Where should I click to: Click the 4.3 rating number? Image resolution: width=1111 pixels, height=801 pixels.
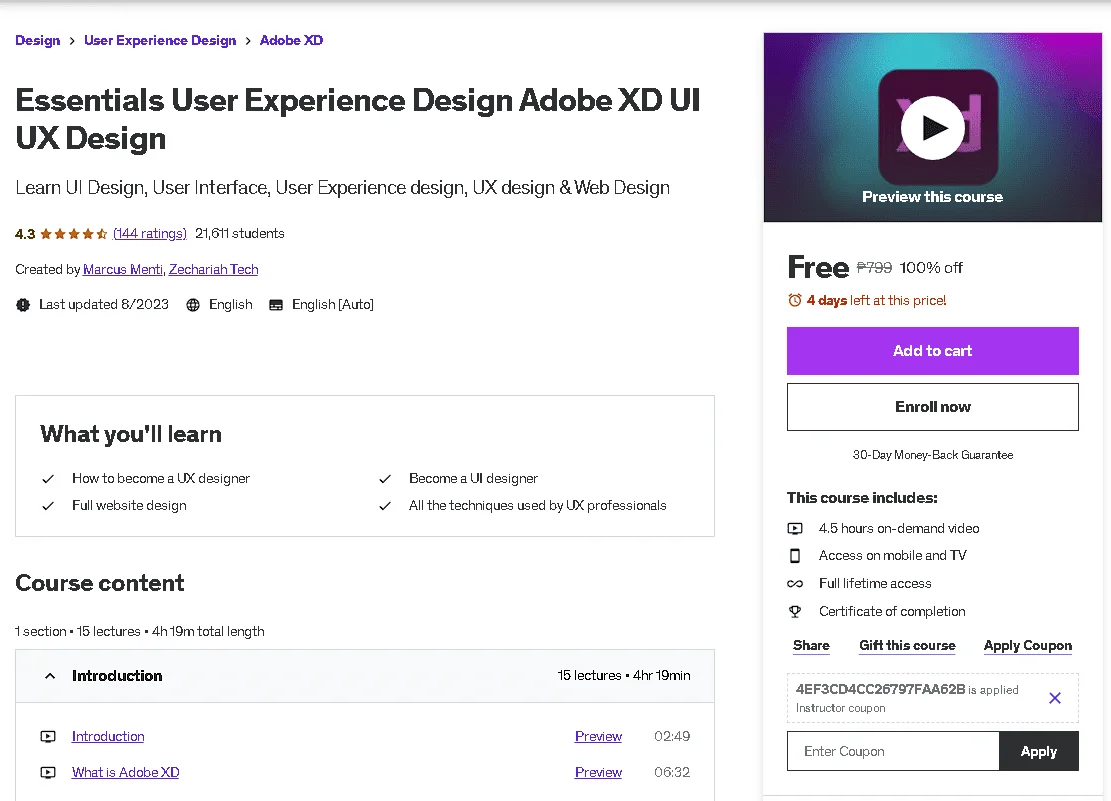coord(25,234)
